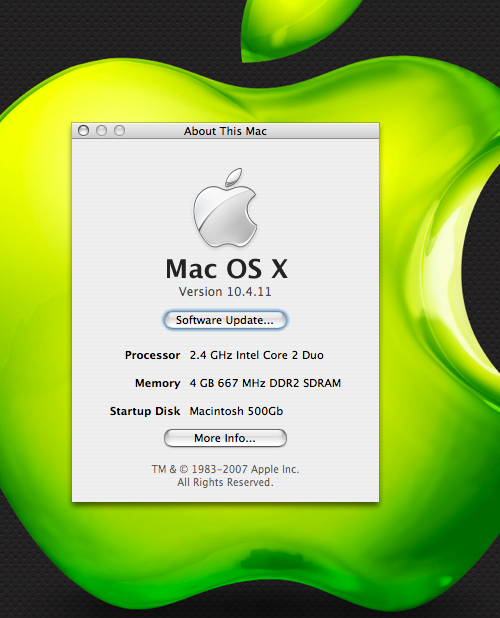Viewport: 500px width, 618px height.
Task: Select the 'Memory' label
Action: [158, 383]
